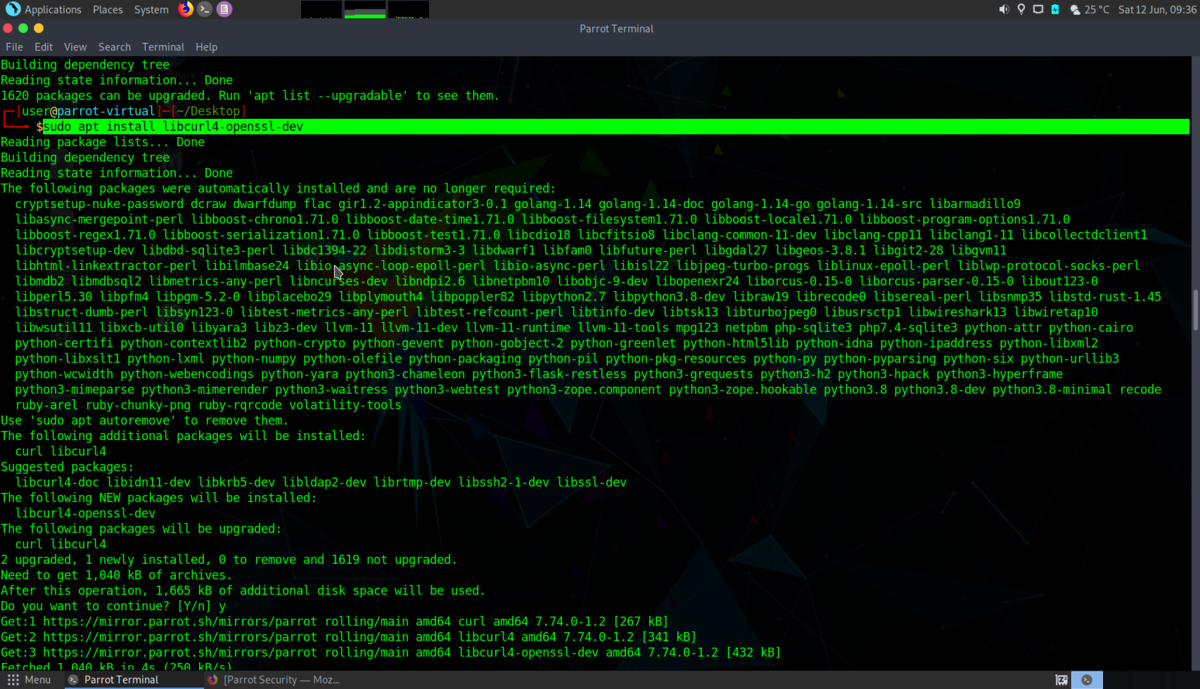Click the '2 upgraded, 1 newly installed' summary line

click(x=228, y=560)
